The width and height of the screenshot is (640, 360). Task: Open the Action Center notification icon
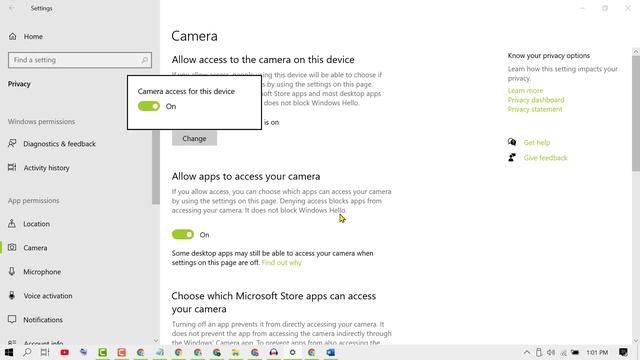623,352
